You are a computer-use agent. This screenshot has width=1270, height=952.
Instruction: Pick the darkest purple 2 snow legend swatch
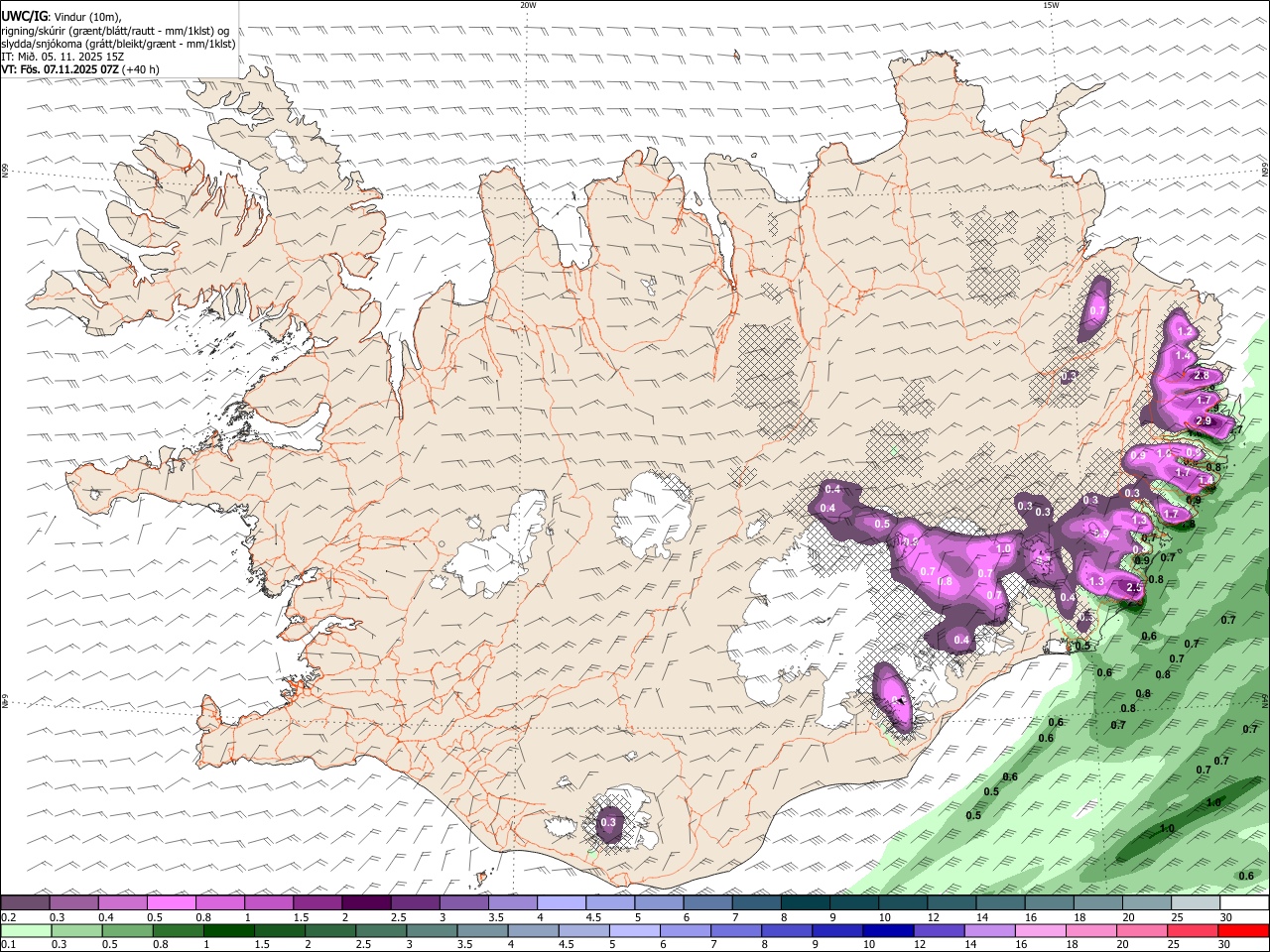pos(365,903)
